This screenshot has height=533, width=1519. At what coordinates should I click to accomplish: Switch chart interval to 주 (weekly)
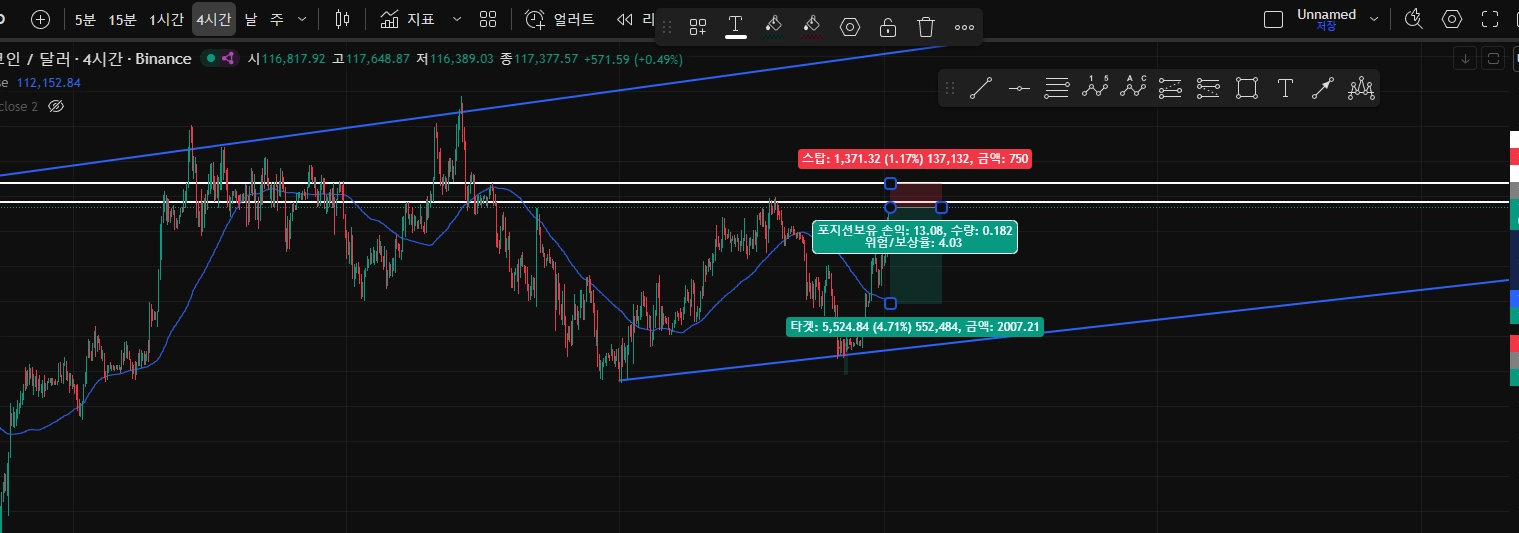point(276,19)
